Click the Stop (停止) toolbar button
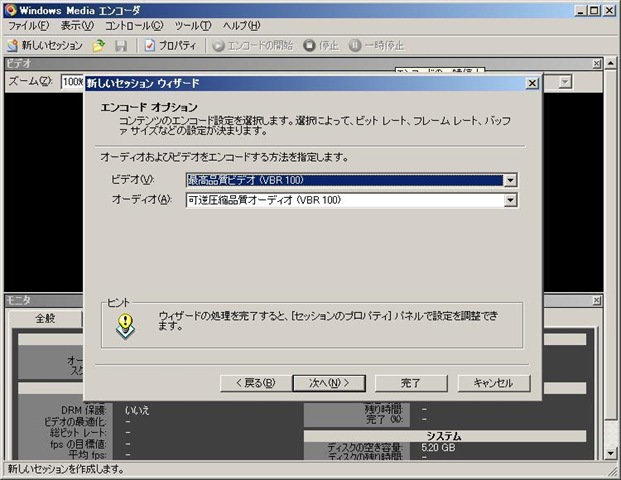 (321, 46)
